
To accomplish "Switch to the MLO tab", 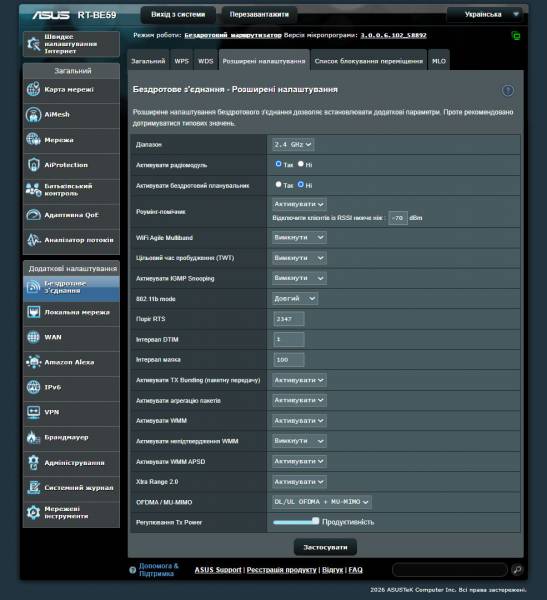I will tap(439, 61).
